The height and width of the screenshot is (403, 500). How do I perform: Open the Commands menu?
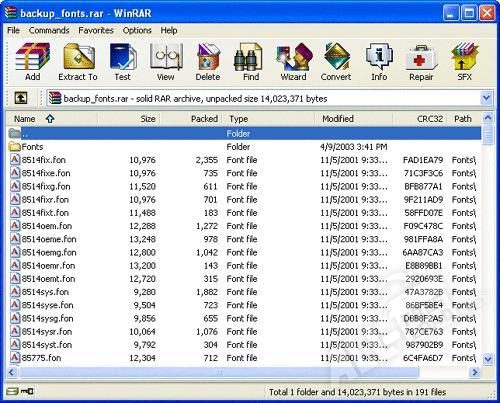pyautogui.click(x=49, y=30)
